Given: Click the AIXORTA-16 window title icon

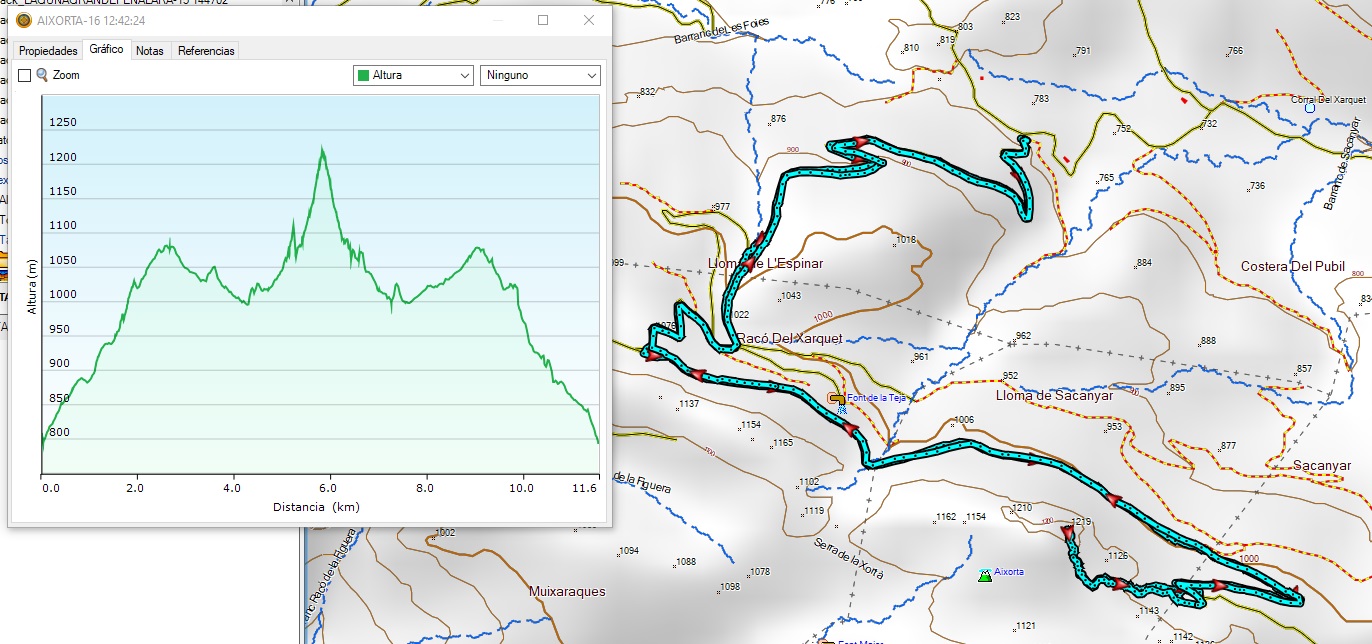Looking at the screenshot, I should pyautogui.click(x=23, y=20).
